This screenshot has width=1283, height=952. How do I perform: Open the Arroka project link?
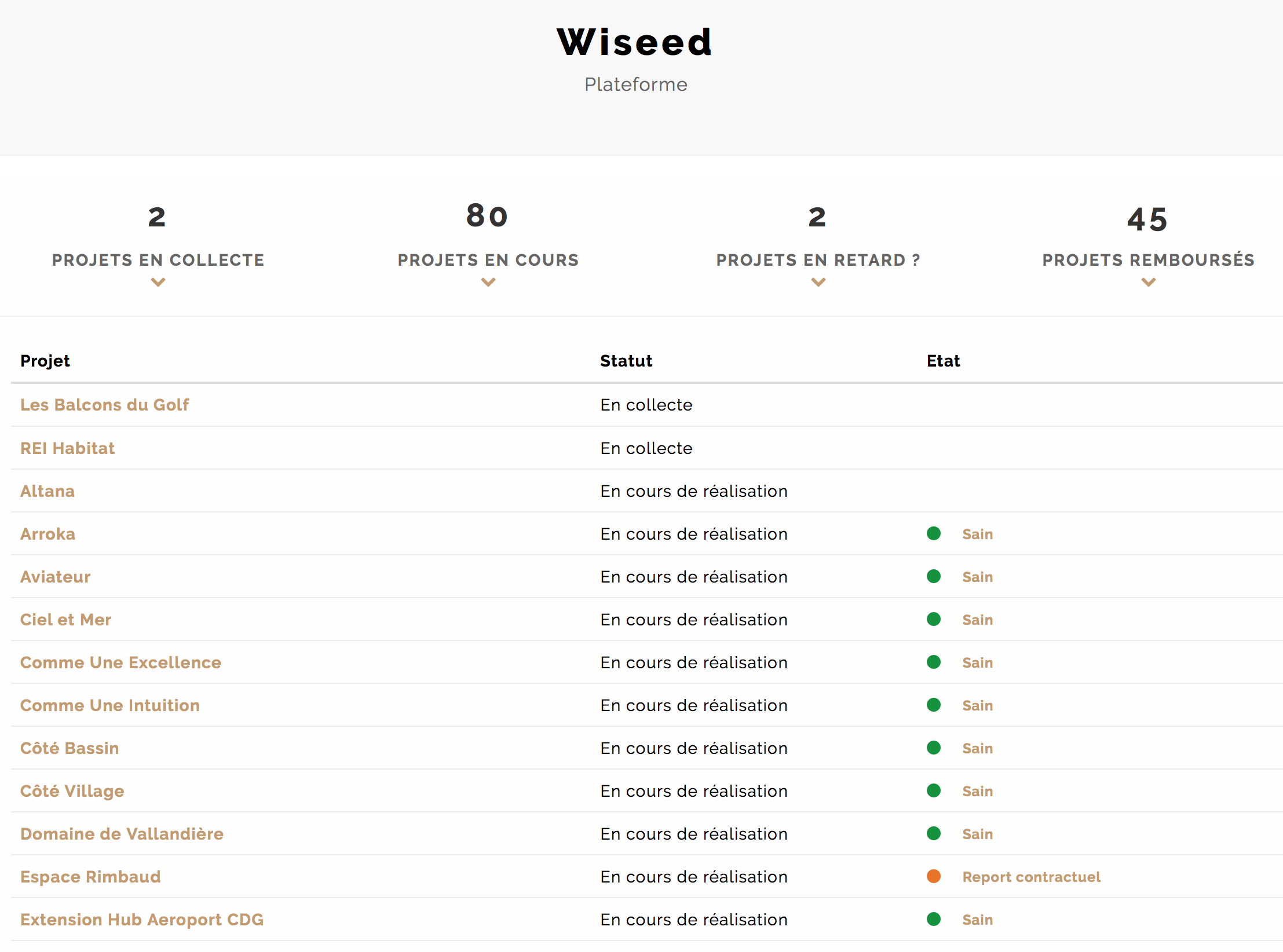point(47,534)
